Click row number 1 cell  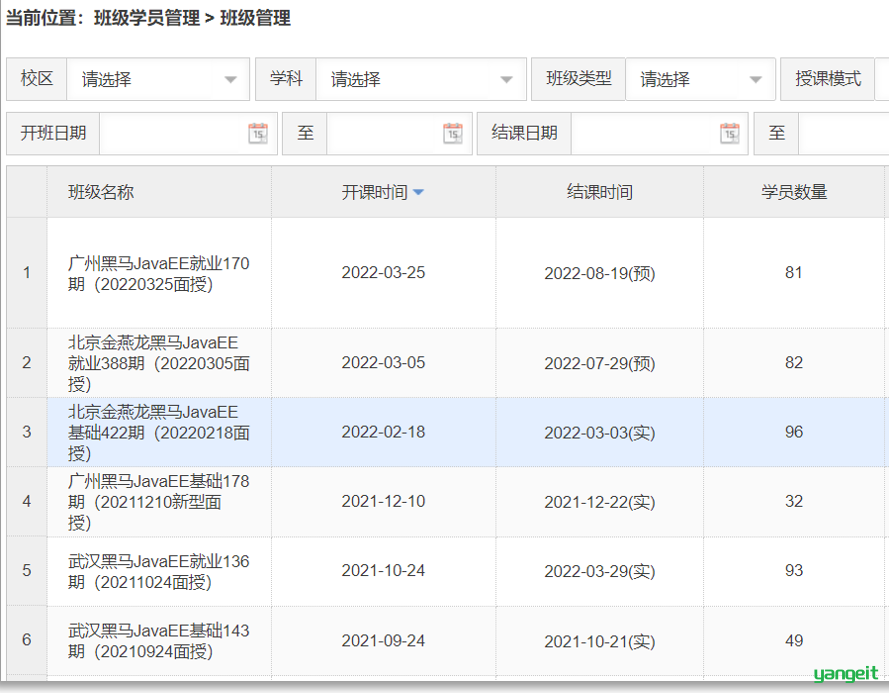(27, 273)
